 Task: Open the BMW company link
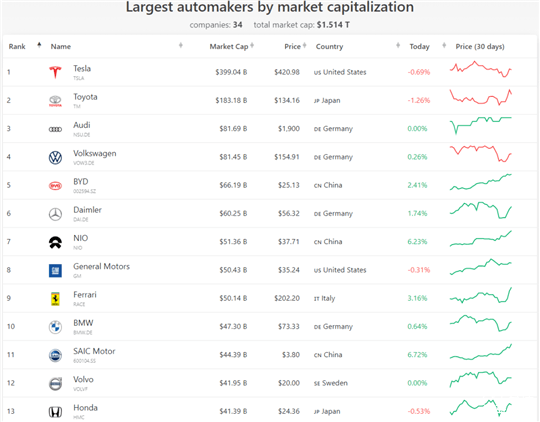[83, 323]
